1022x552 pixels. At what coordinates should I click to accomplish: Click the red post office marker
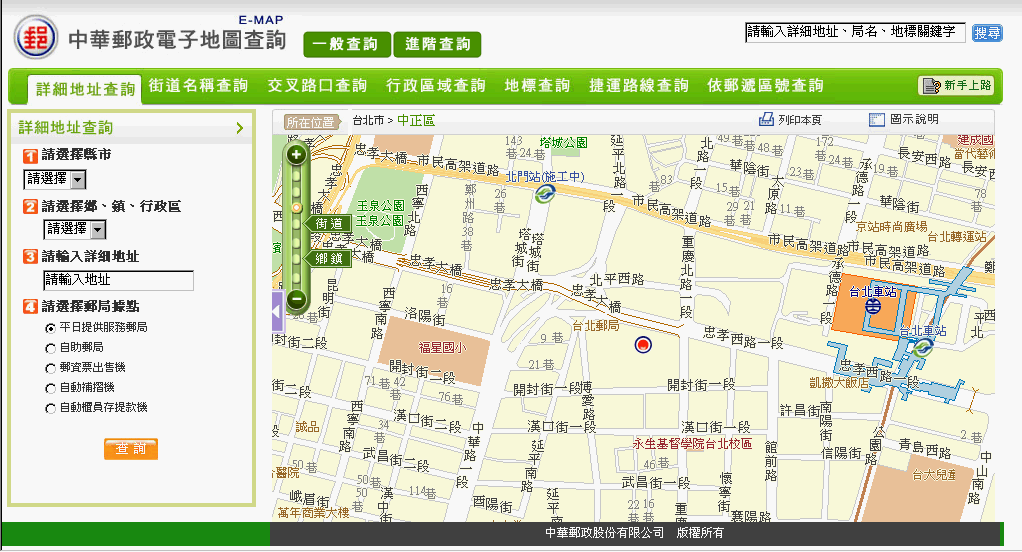click(643, 345)
